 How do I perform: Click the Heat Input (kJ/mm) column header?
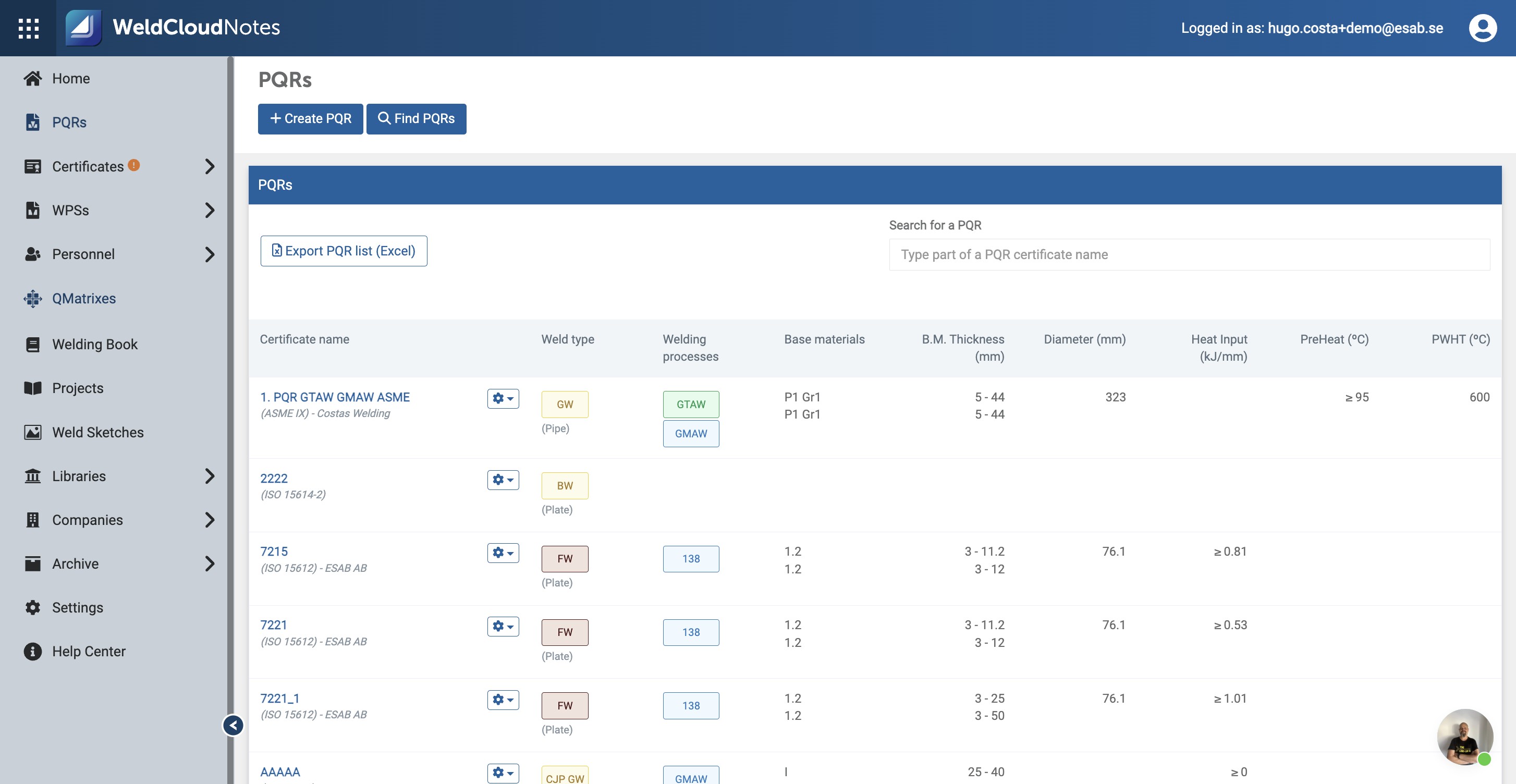tap(1219, 348)
